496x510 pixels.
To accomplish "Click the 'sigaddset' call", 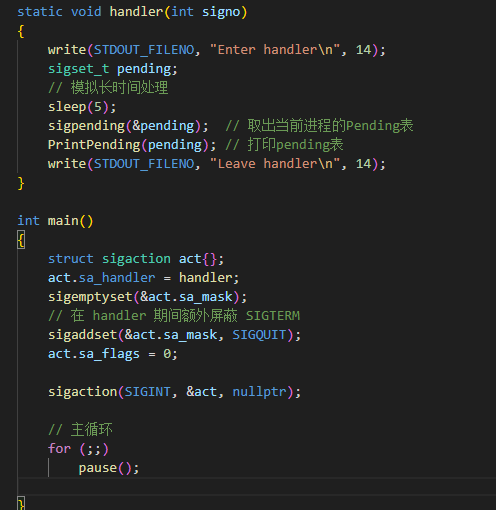I will coord(82,335).
